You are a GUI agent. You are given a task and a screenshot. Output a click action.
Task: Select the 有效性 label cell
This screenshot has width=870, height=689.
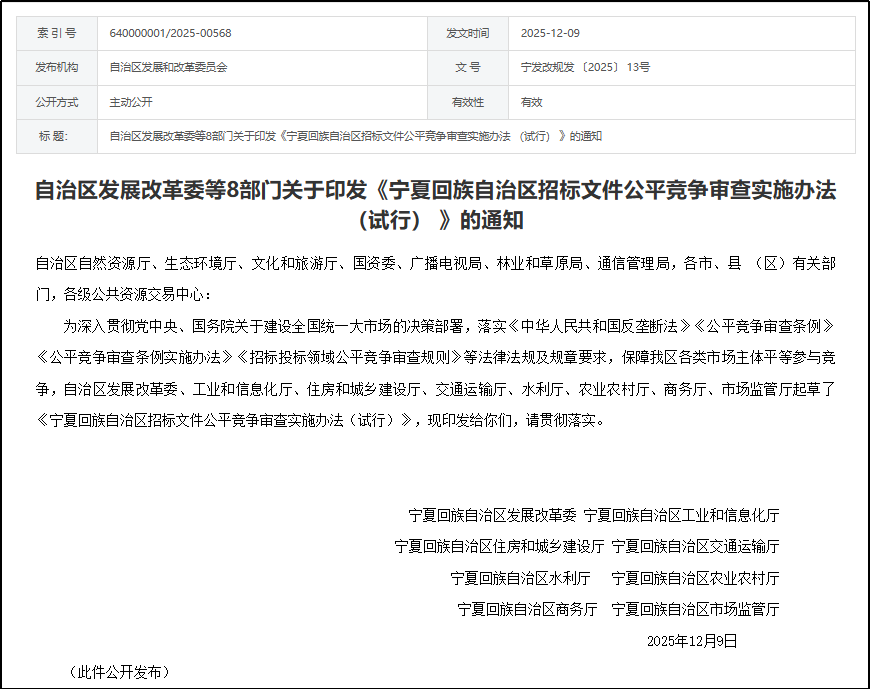(468, 101)
